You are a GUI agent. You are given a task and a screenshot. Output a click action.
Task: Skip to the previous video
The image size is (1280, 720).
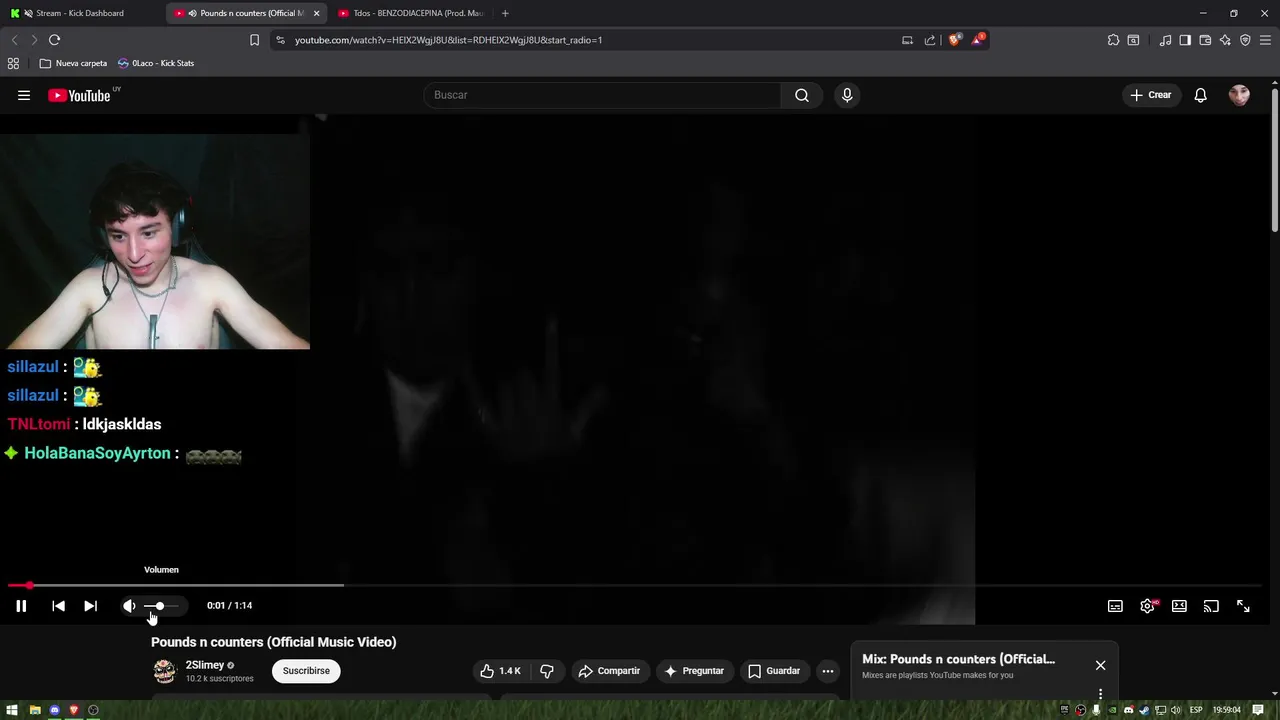[x=58, y=606]
